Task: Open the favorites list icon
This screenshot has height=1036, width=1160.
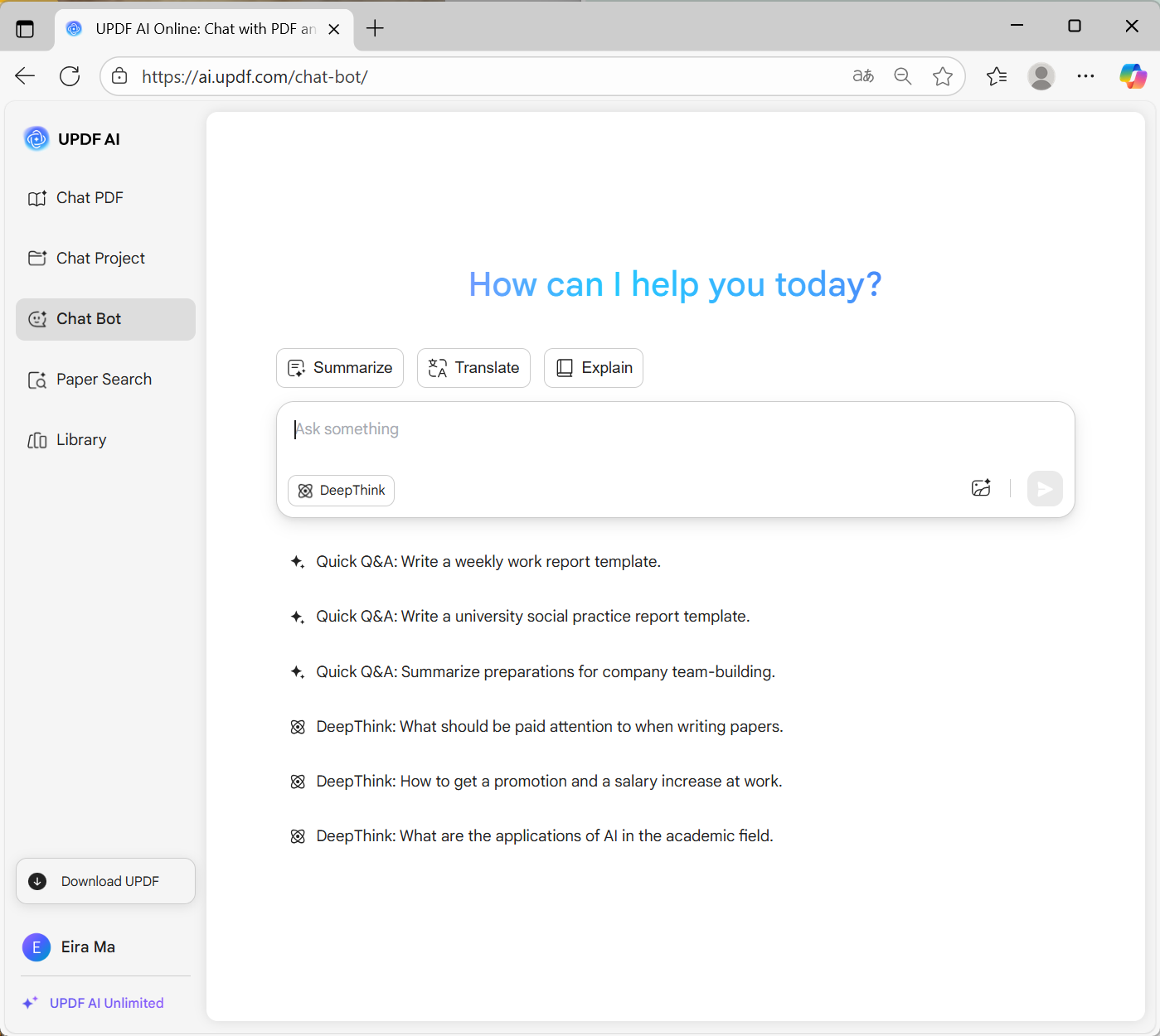Action: (997, 76)
